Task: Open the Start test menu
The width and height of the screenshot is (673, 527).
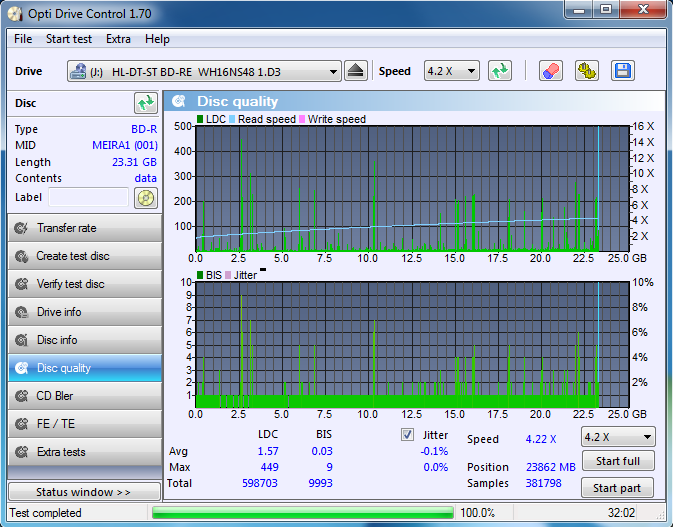Action: 68,39
